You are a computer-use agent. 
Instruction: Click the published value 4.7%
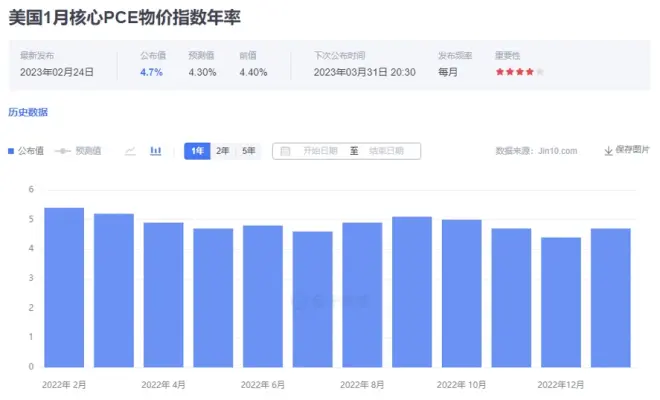(150, 72)
